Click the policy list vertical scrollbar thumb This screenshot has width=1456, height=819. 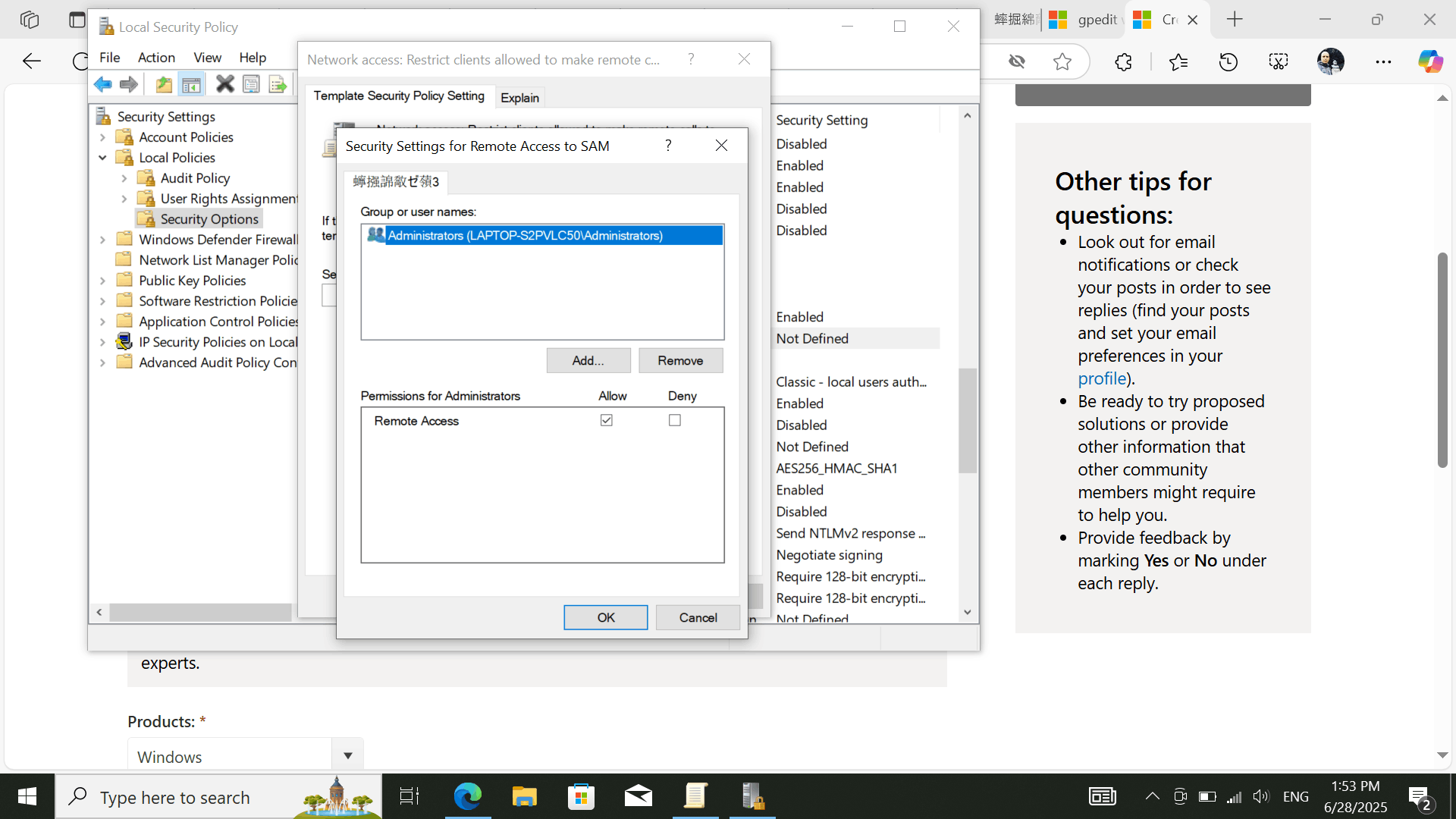pos(968,420)
